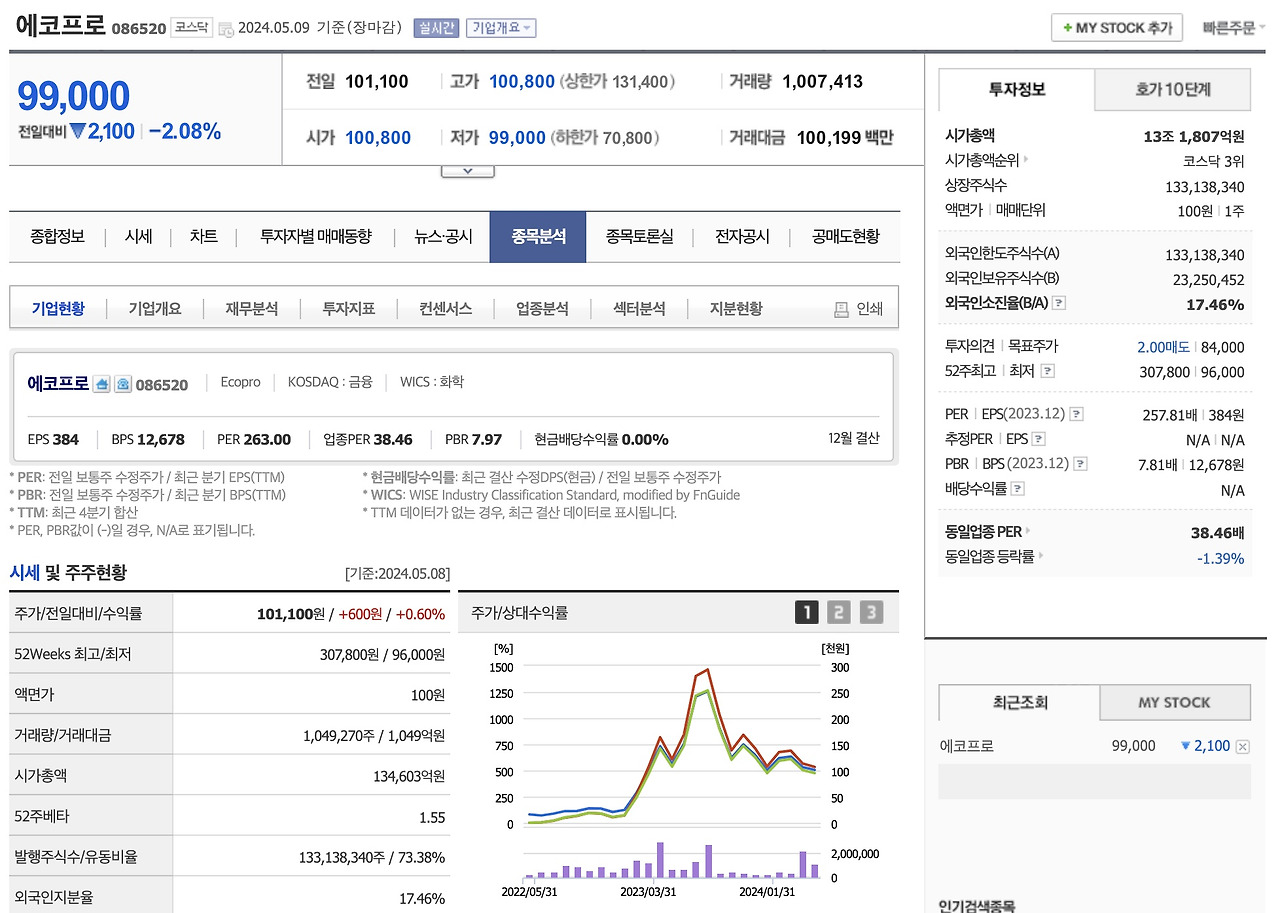
Task: Click the second small icon just before code 086520 in the company box
Action: coord(123,384)
